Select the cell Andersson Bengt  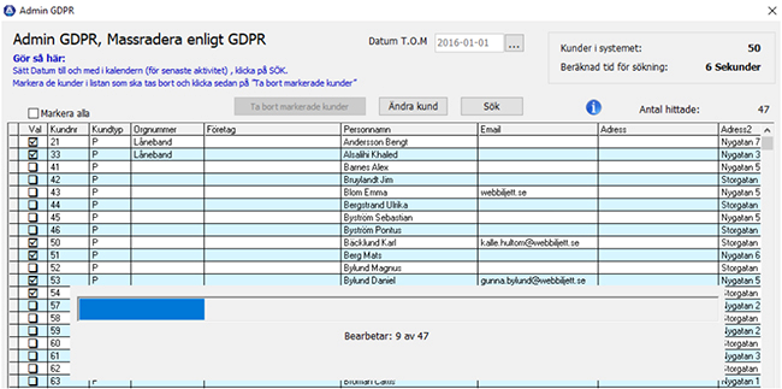click(x=409, y=142)
